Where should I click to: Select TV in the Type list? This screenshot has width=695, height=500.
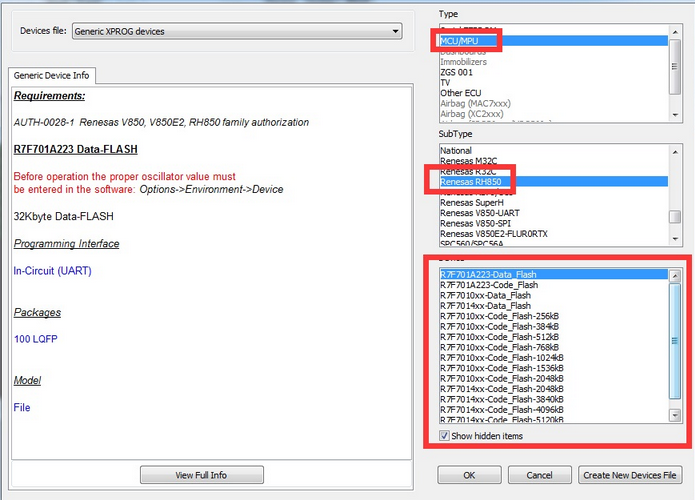click(554, 82)
